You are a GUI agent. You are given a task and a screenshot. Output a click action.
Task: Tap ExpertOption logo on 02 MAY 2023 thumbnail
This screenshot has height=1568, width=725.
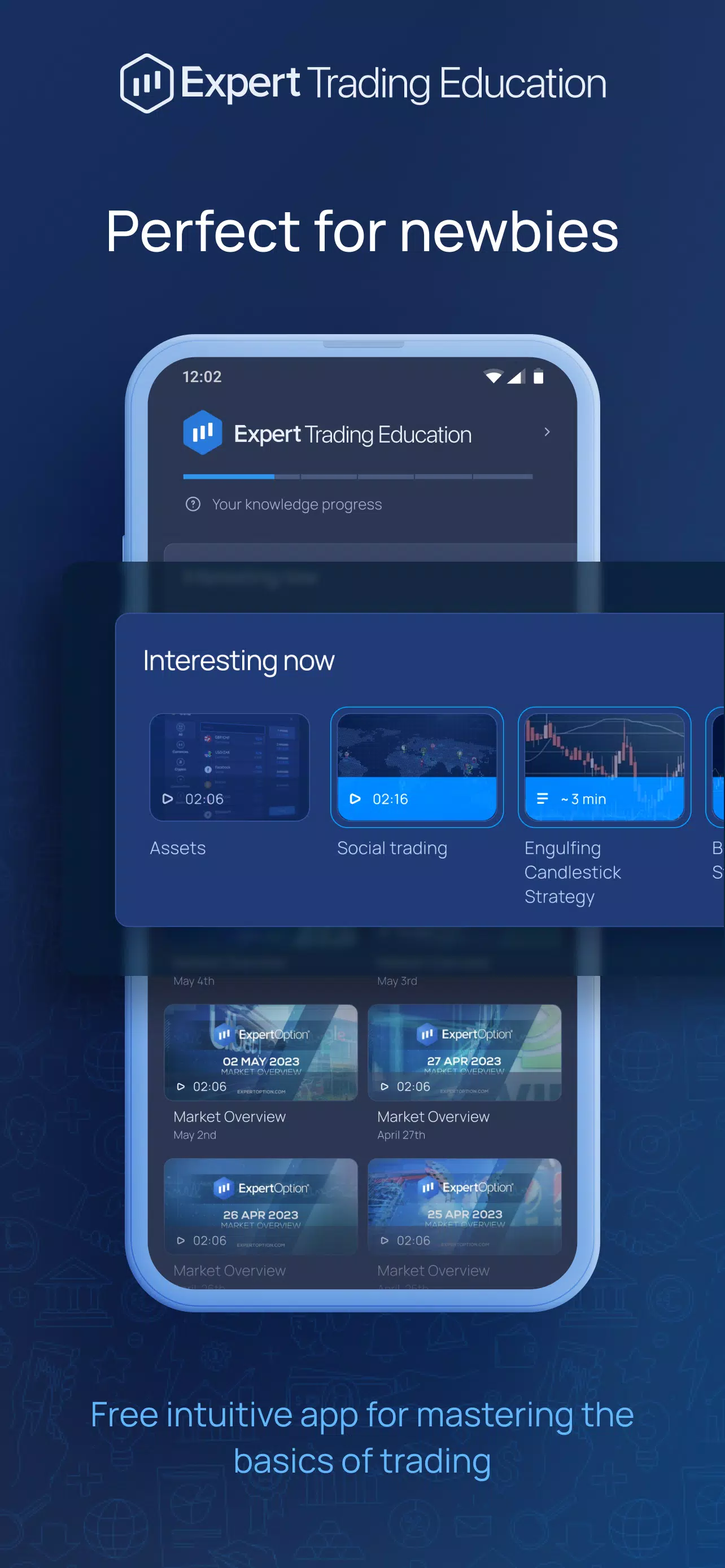[x=263, y=1034]
